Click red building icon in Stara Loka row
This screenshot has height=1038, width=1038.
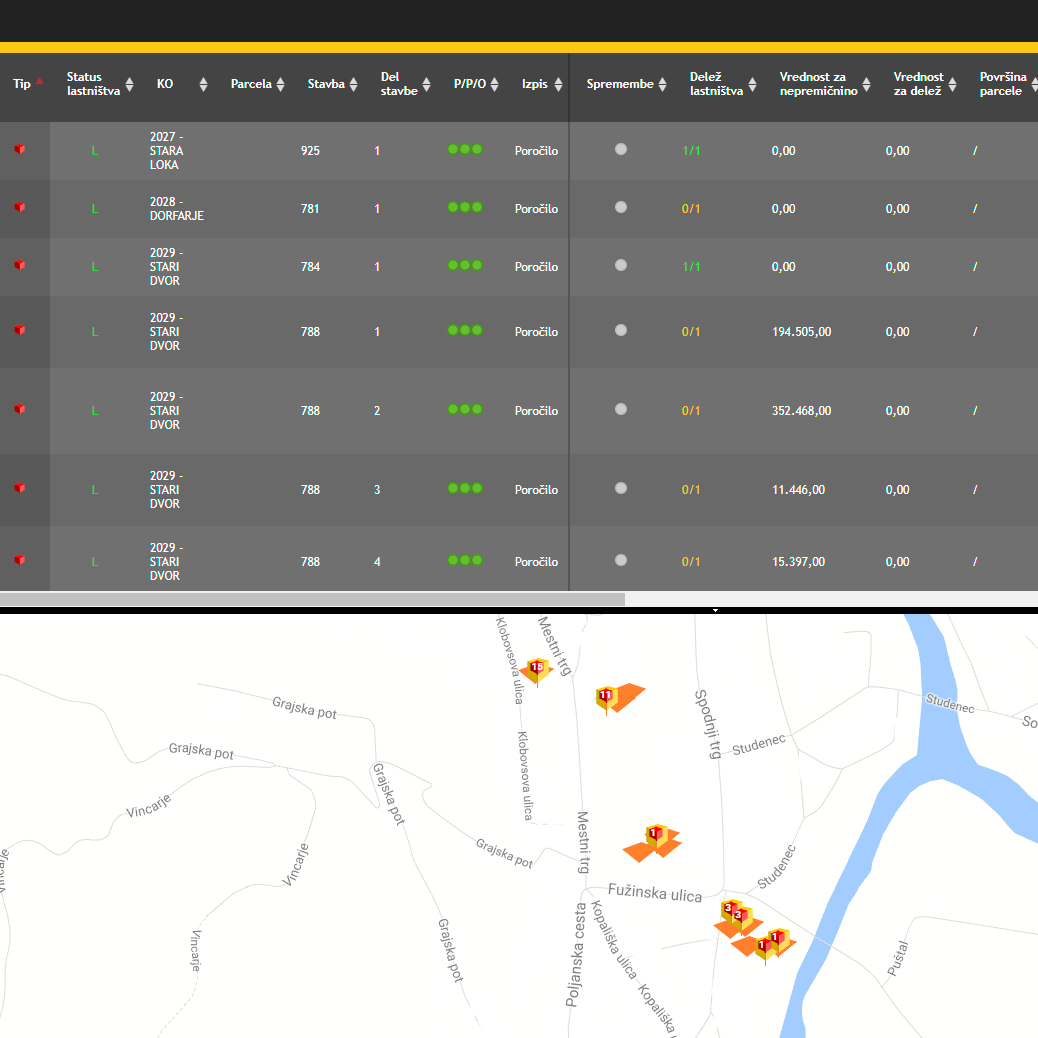(19, 150)
